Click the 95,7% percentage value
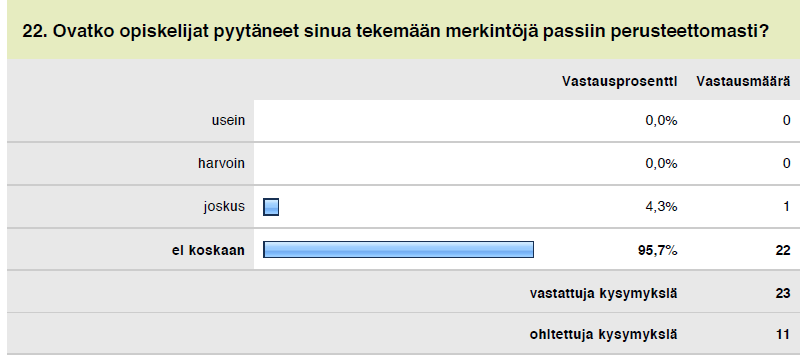Viewport: 803px width, 364px height. click(658, 250)
